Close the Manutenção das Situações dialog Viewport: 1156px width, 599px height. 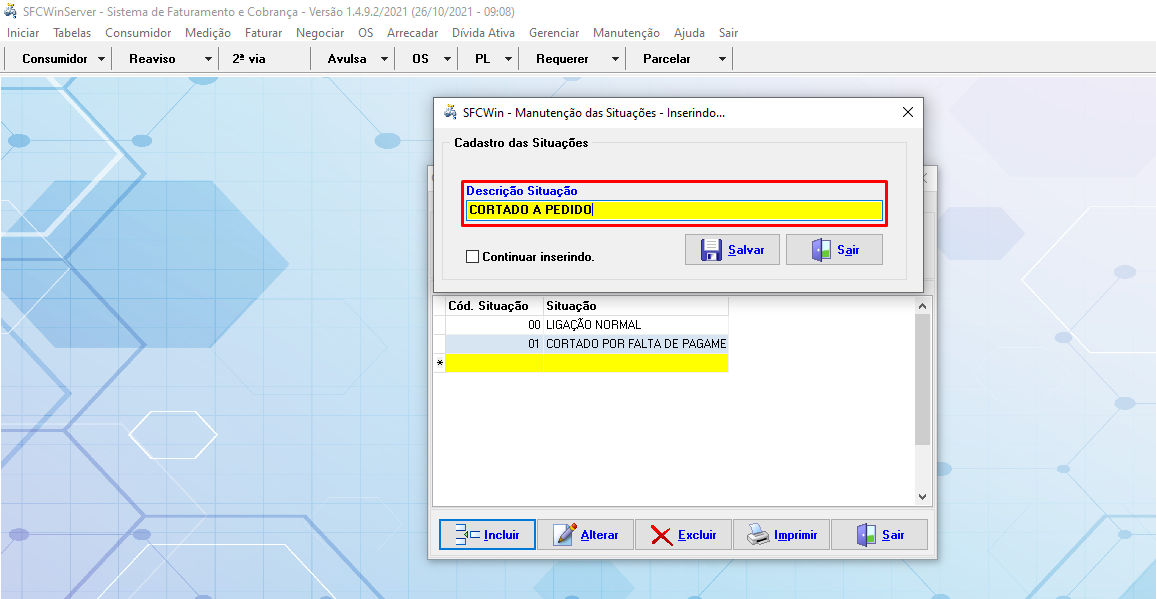pos(908,113)
